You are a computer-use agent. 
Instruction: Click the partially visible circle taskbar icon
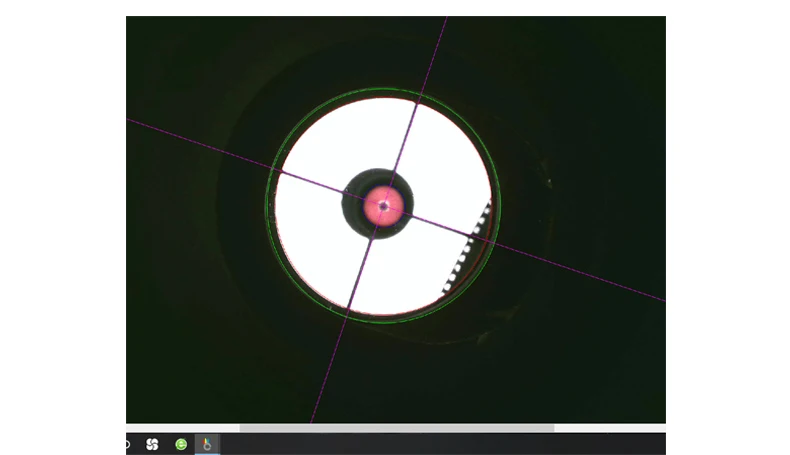tap(127, 444)
